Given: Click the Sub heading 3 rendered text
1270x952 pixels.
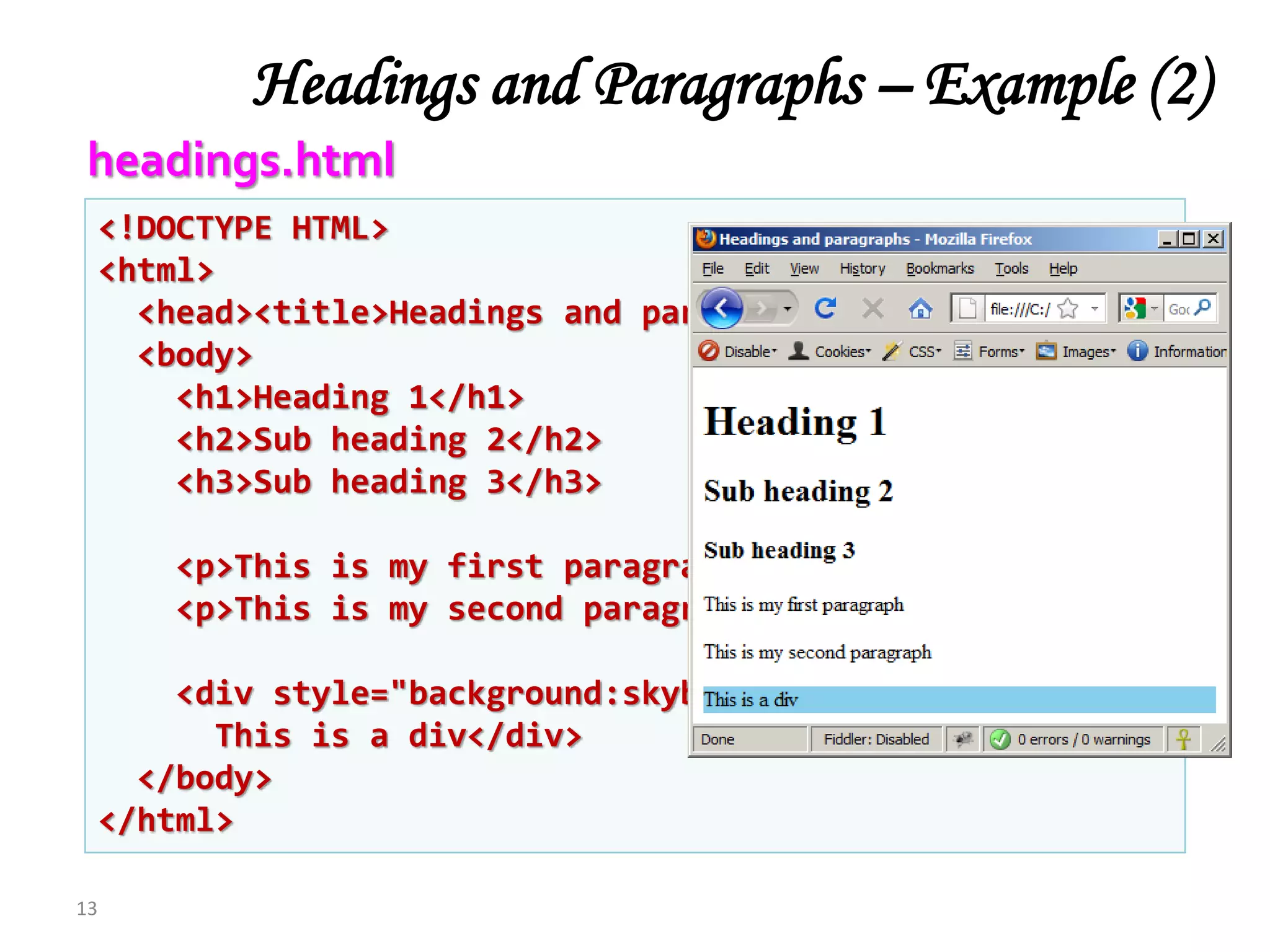Looking at the screenshot, I should (779, 550).
